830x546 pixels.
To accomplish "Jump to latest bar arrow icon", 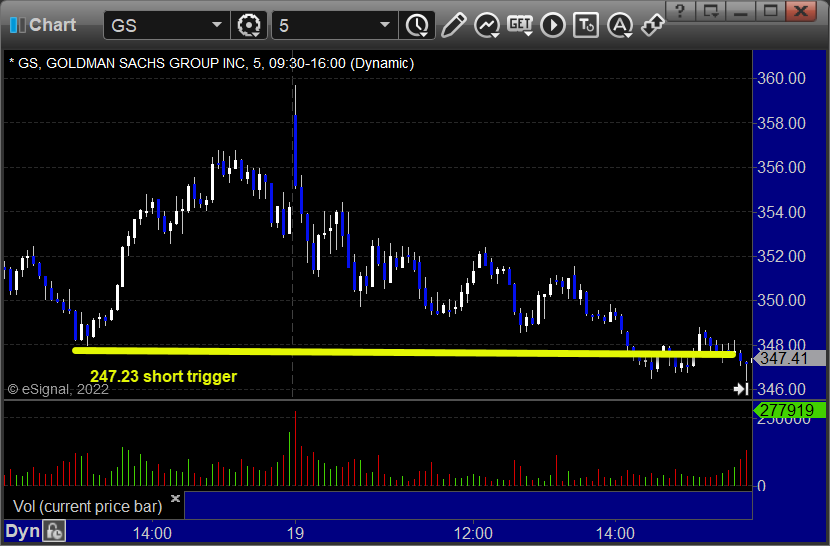I will pos(741,389).
